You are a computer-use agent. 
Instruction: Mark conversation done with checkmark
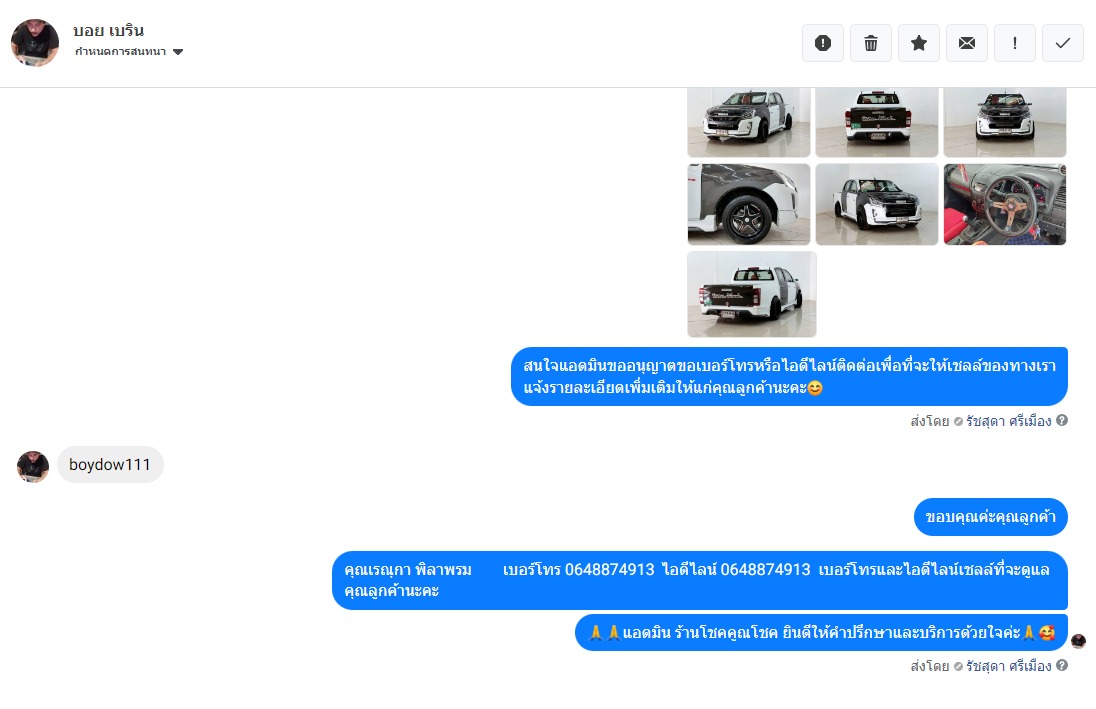(x=1062, y=43)
